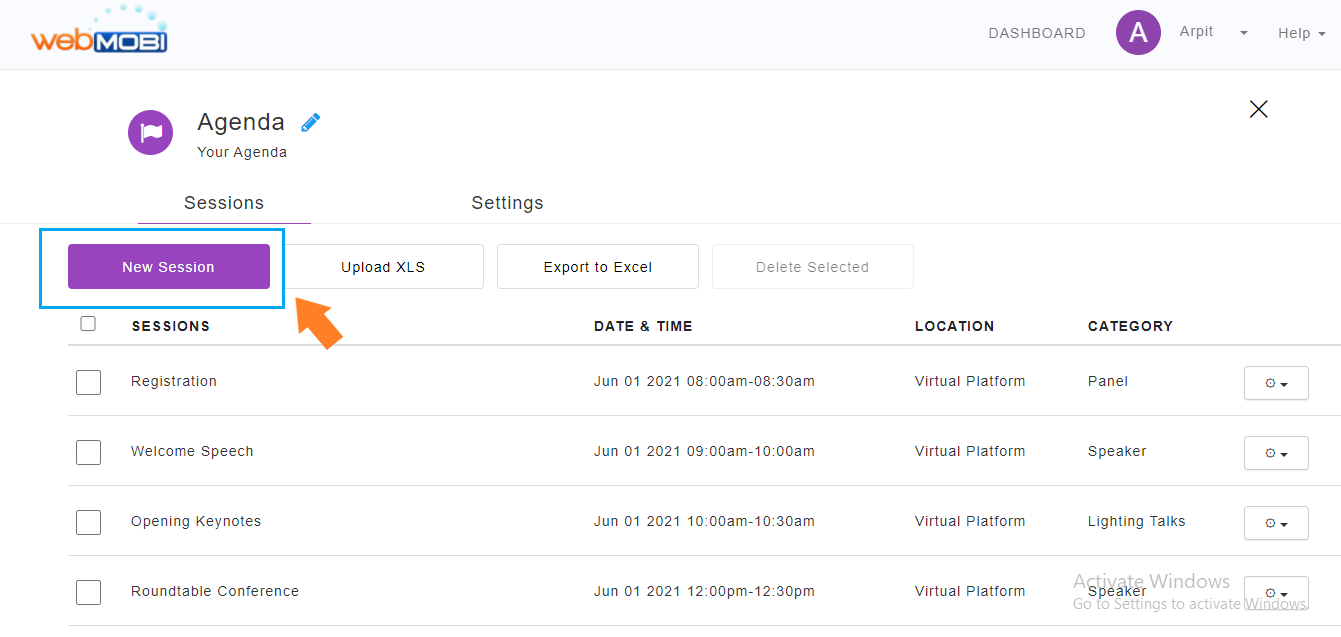1341x637 pixels.
Task: Click the SESSIONS column header
Action: click(171, 326)
